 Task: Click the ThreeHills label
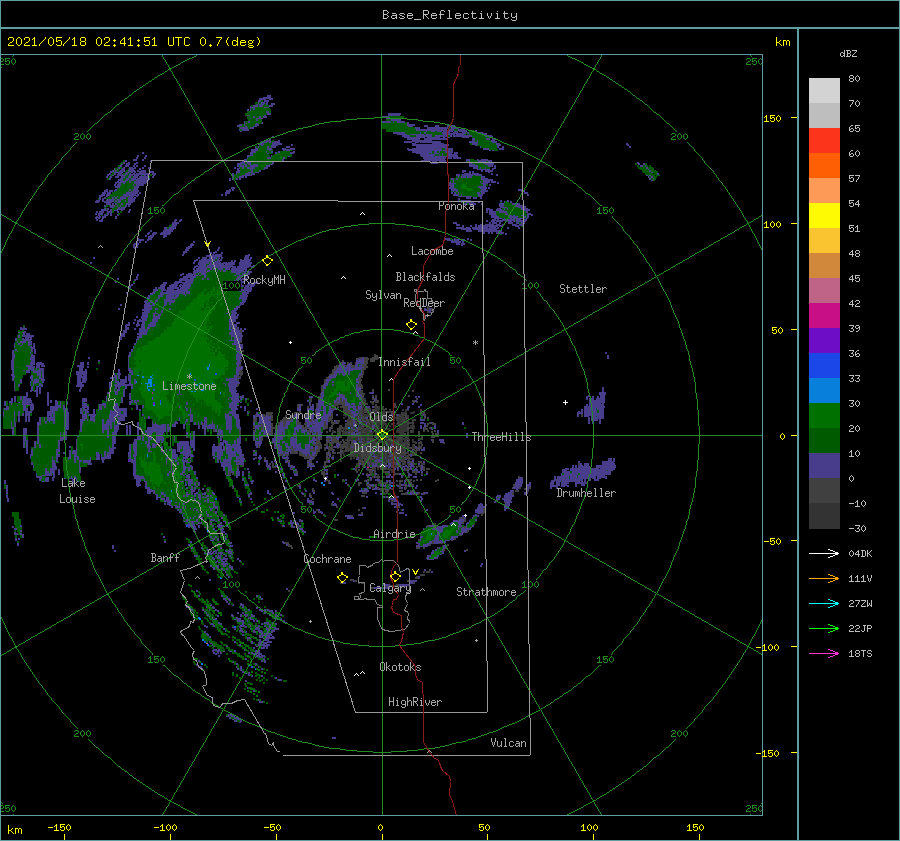coord(502,437)
